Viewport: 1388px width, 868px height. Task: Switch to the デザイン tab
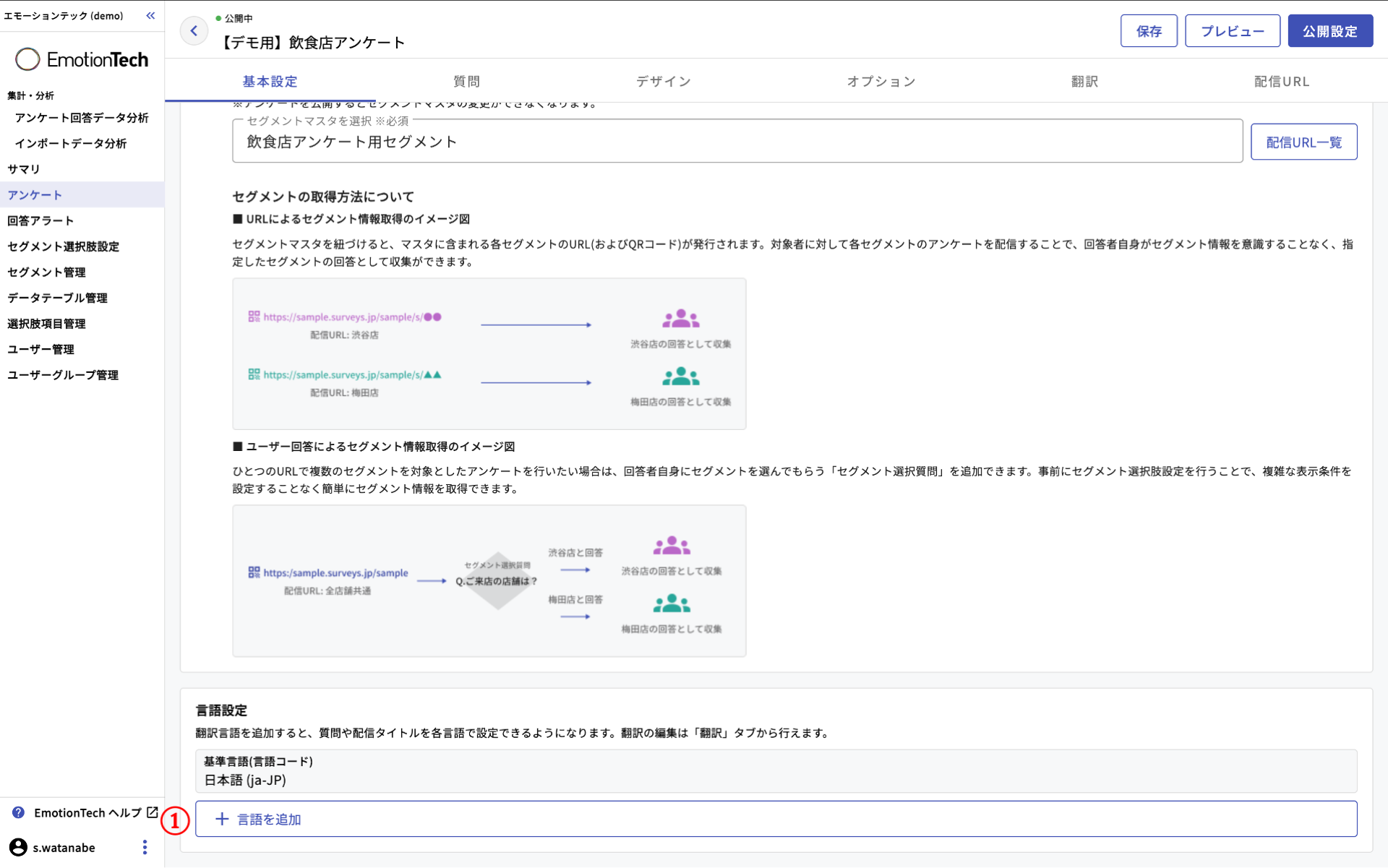pyautogui.click(x=662, y=82)
